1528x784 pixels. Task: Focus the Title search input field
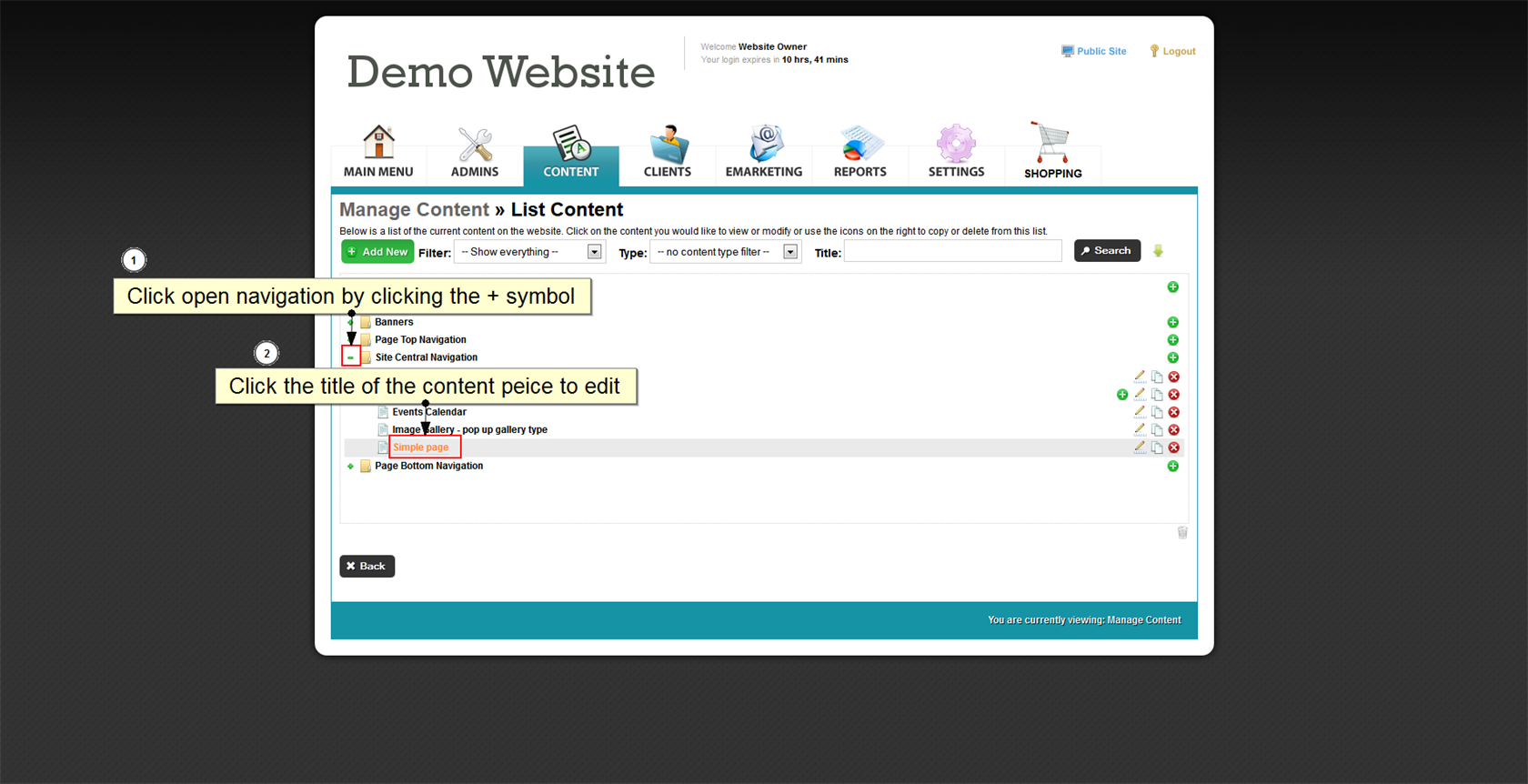coord(952,252)
